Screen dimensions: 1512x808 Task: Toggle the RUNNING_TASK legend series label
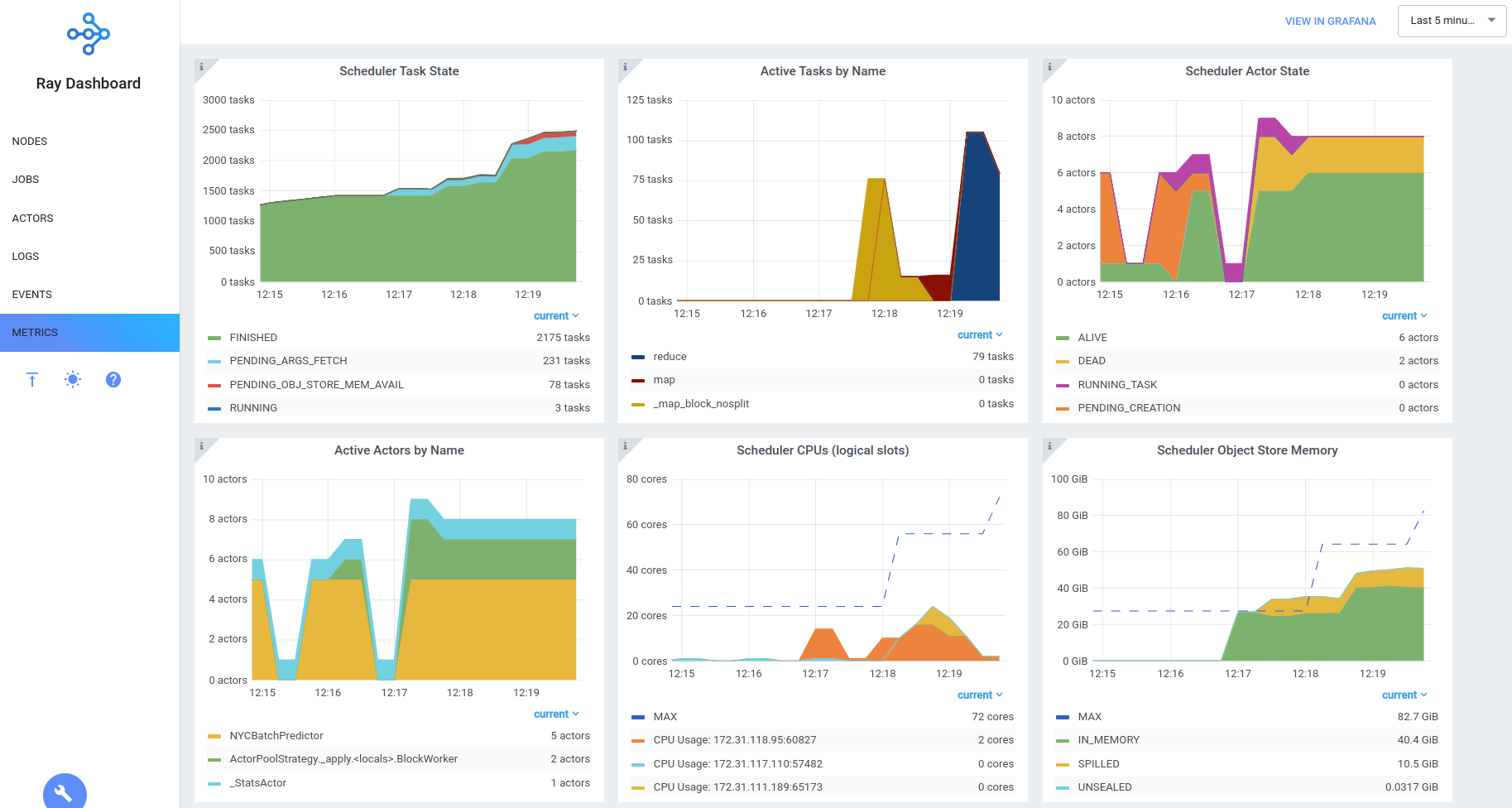[x=1117, y=385]
